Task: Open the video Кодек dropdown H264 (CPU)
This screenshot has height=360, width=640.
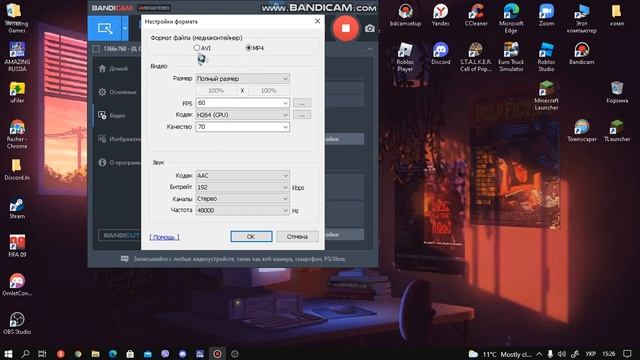Action: [x=242, y=115]
